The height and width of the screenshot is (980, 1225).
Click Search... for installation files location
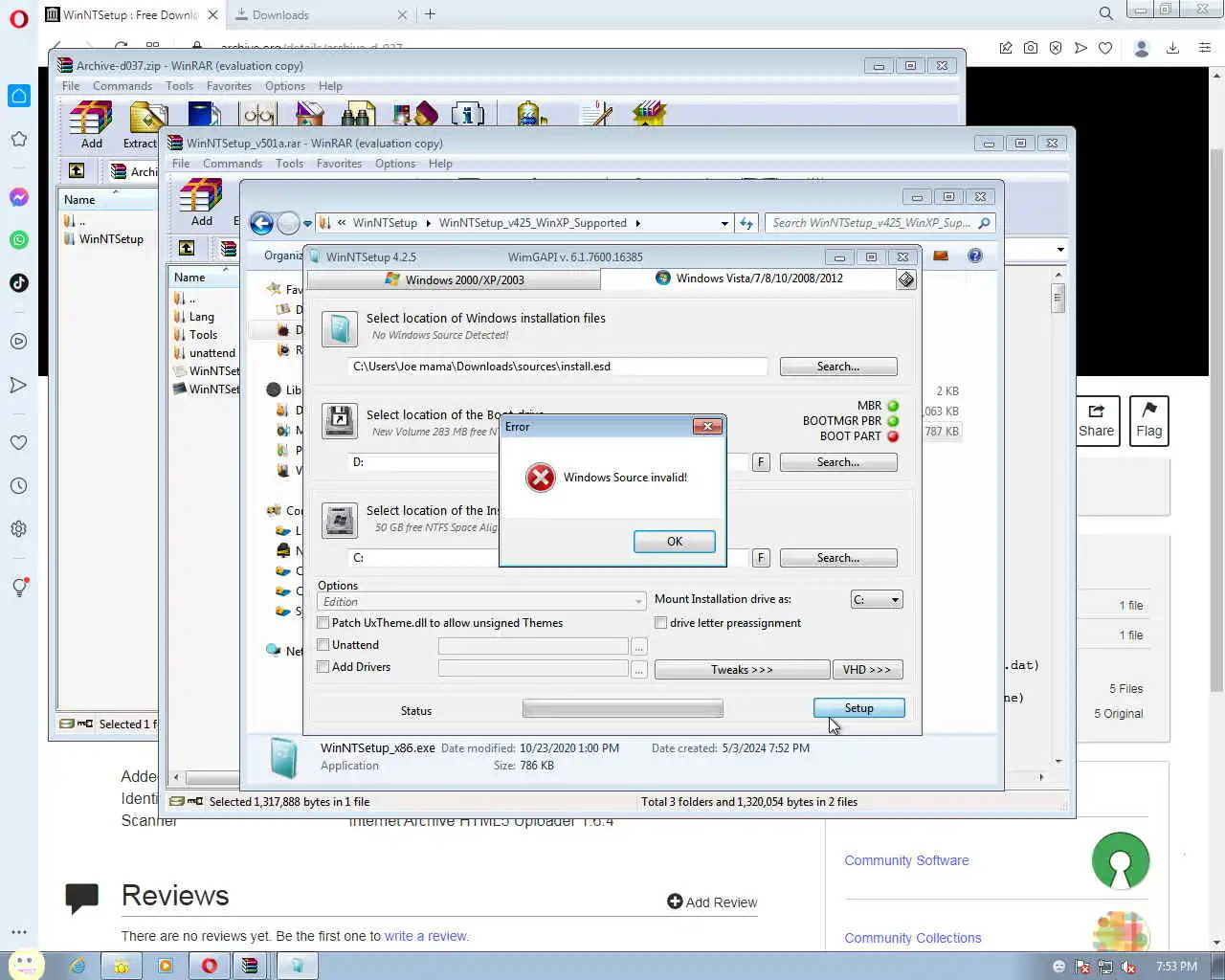point(838,367)
